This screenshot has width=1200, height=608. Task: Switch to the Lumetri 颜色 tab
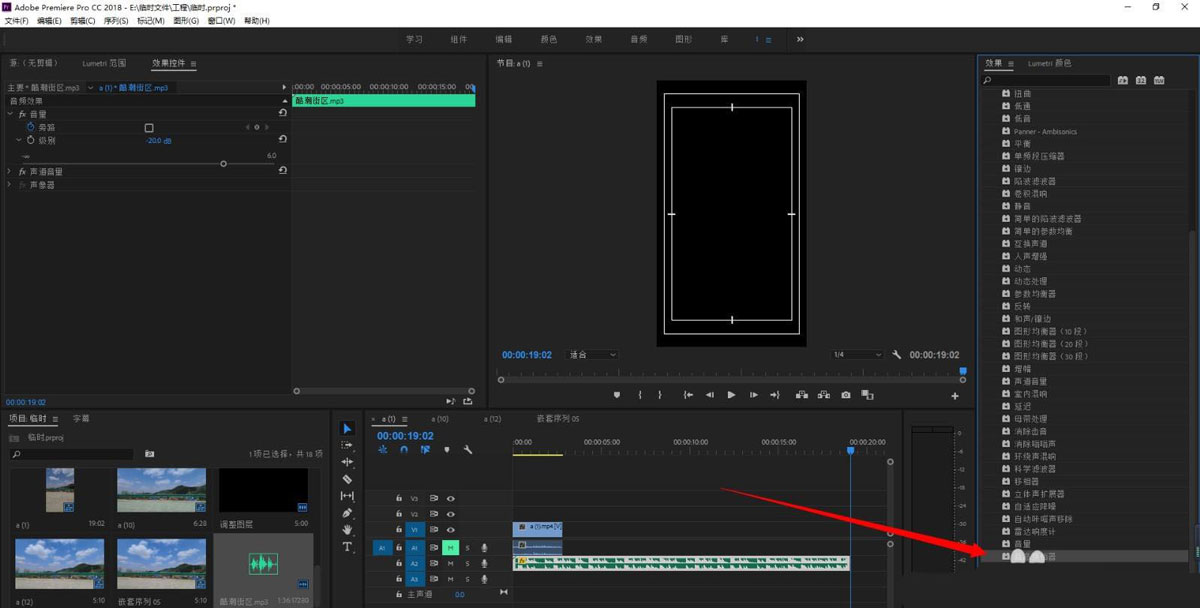click(1049, 64)
